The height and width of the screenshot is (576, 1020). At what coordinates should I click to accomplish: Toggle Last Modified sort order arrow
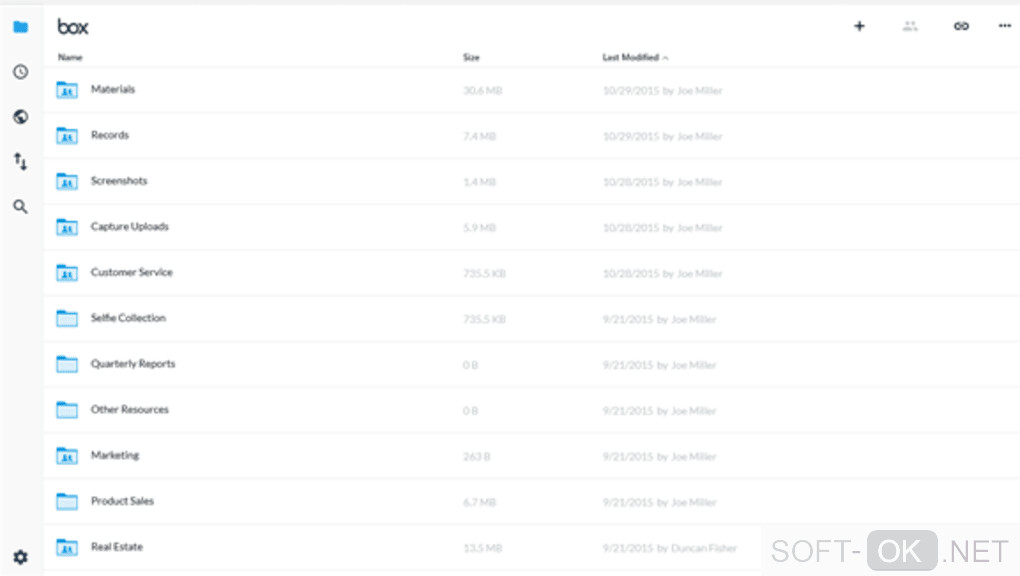click(666, 58)
